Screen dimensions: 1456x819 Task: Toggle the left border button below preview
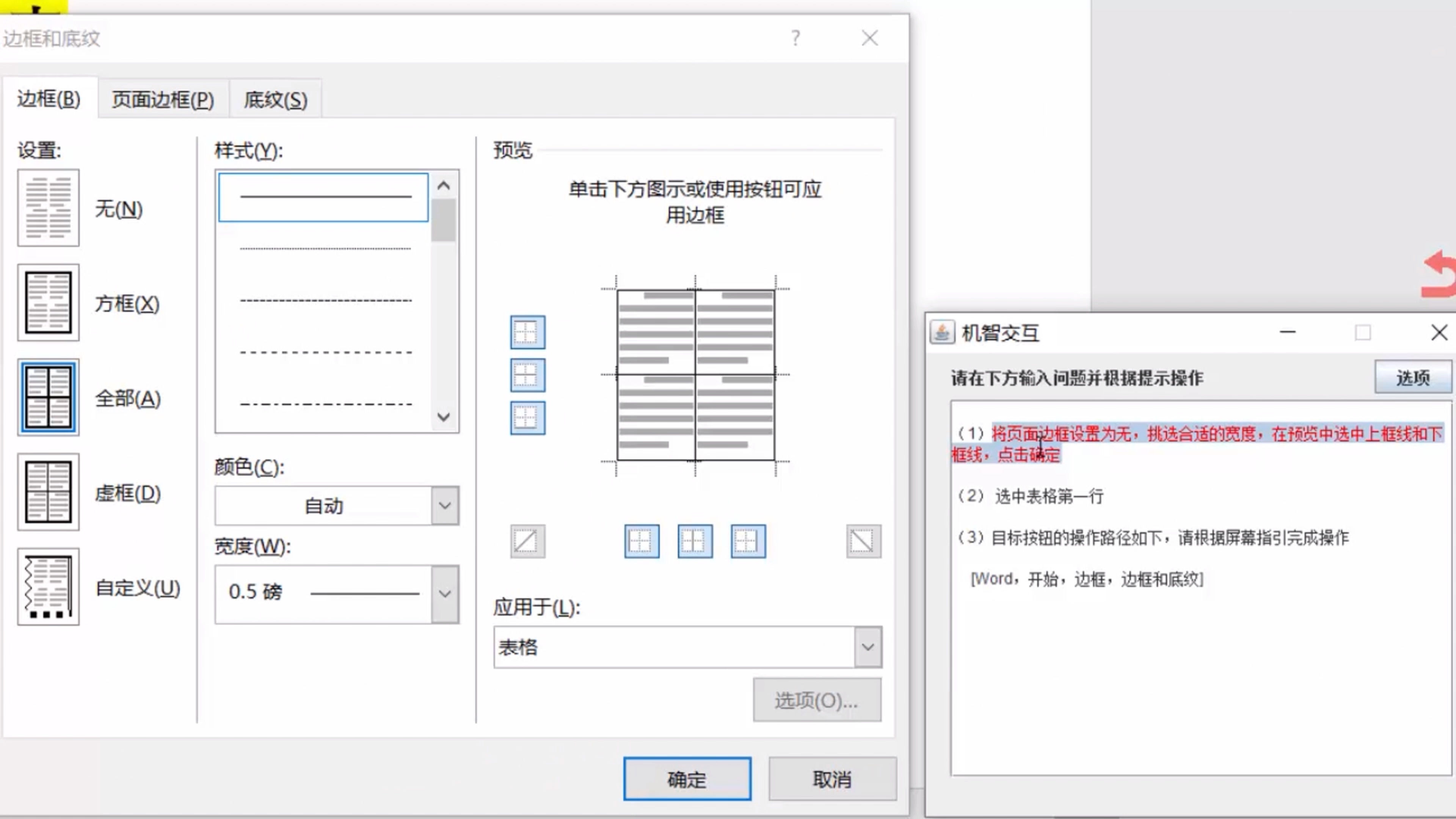(x=642, y=541)
